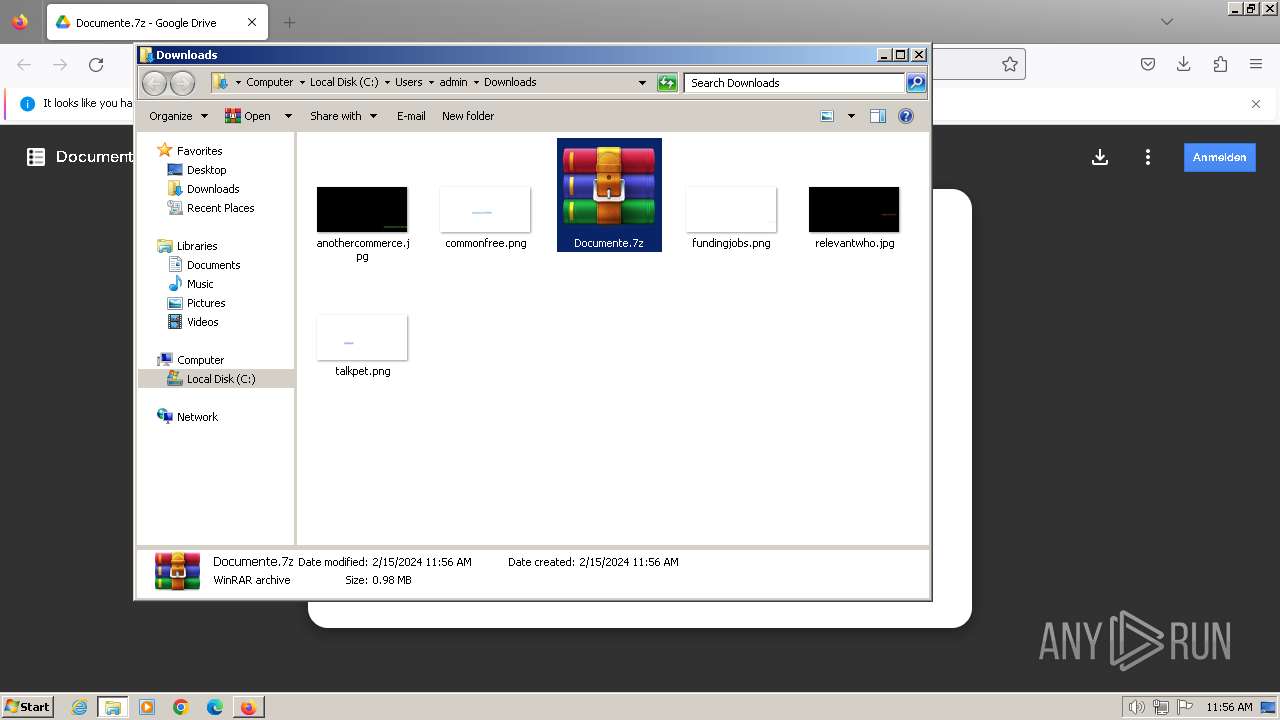Click Libraries in the navigation pane

[197, 246]
